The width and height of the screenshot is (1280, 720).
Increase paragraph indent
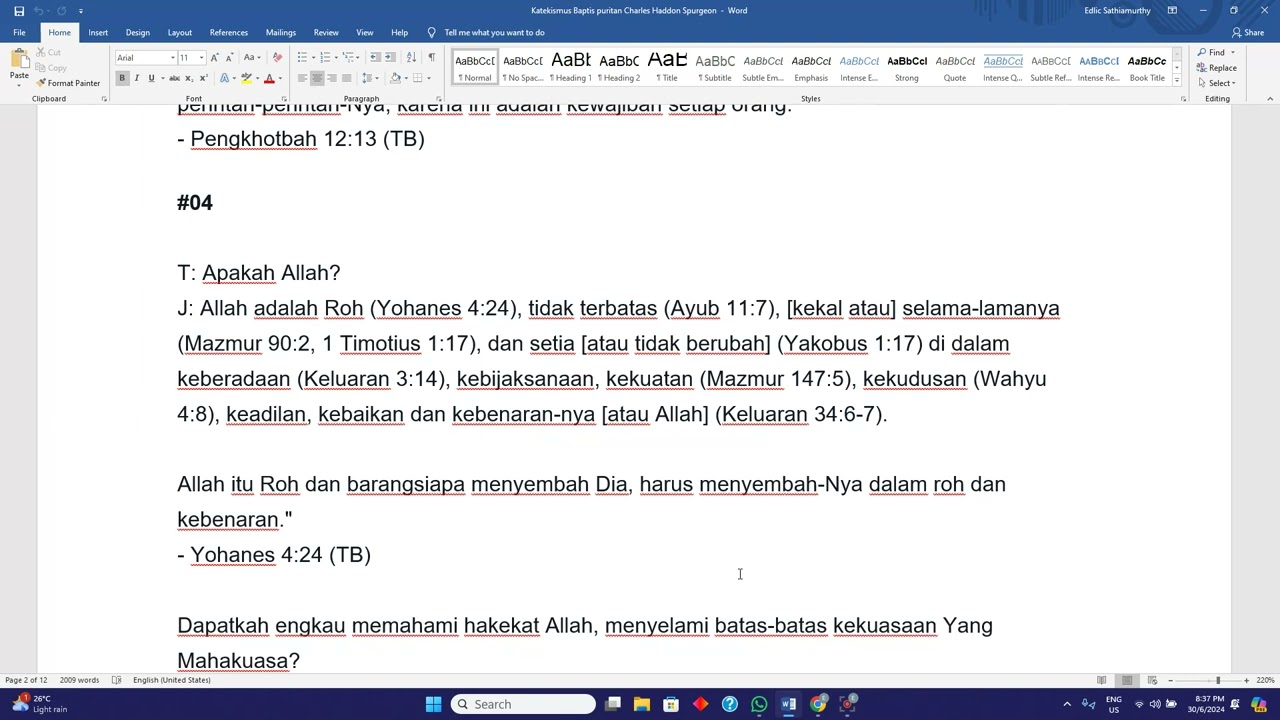coord(390,57)
